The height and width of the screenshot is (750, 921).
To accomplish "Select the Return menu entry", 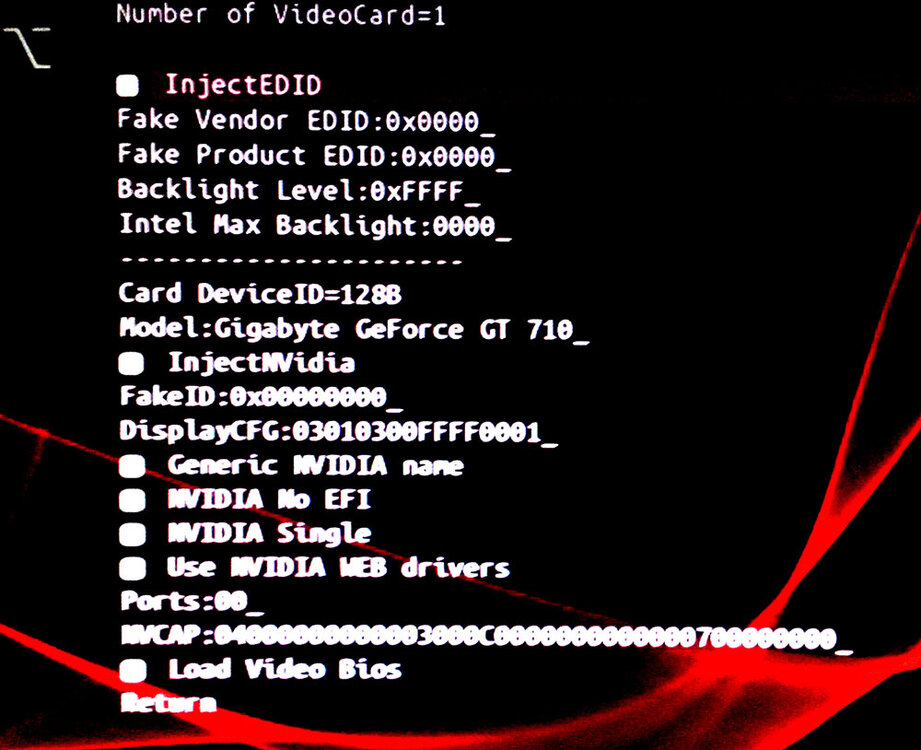I will point(169,703).
